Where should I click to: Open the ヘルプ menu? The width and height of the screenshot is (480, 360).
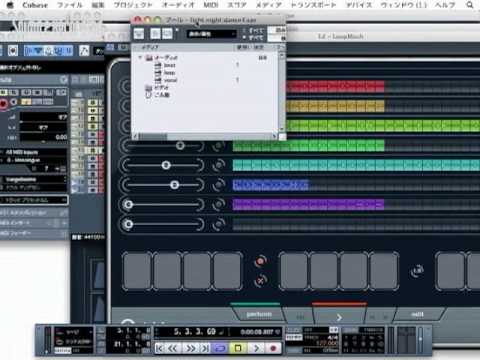coord(445,5)
